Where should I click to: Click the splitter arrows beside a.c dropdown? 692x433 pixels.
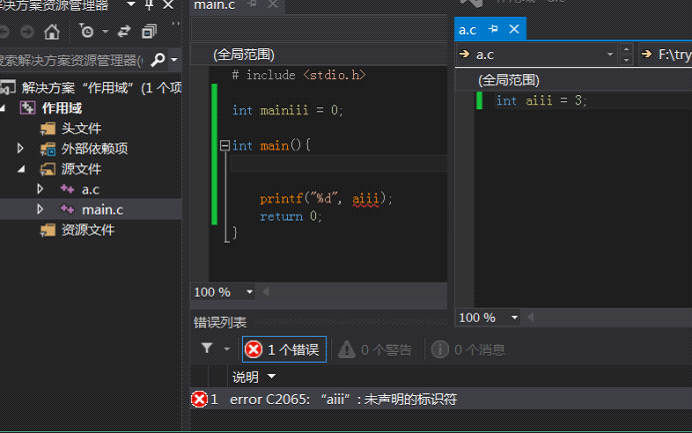[x=626, y=54]
